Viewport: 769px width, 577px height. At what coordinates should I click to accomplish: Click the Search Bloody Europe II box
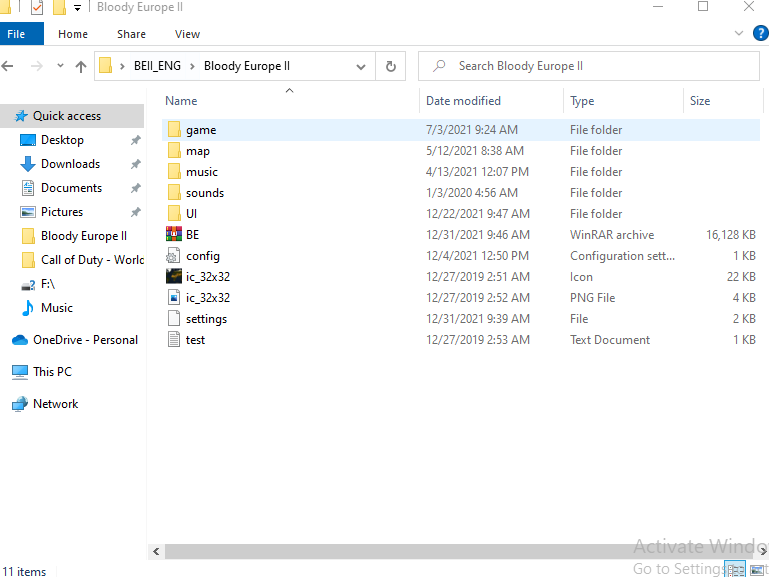click(589, 66)
